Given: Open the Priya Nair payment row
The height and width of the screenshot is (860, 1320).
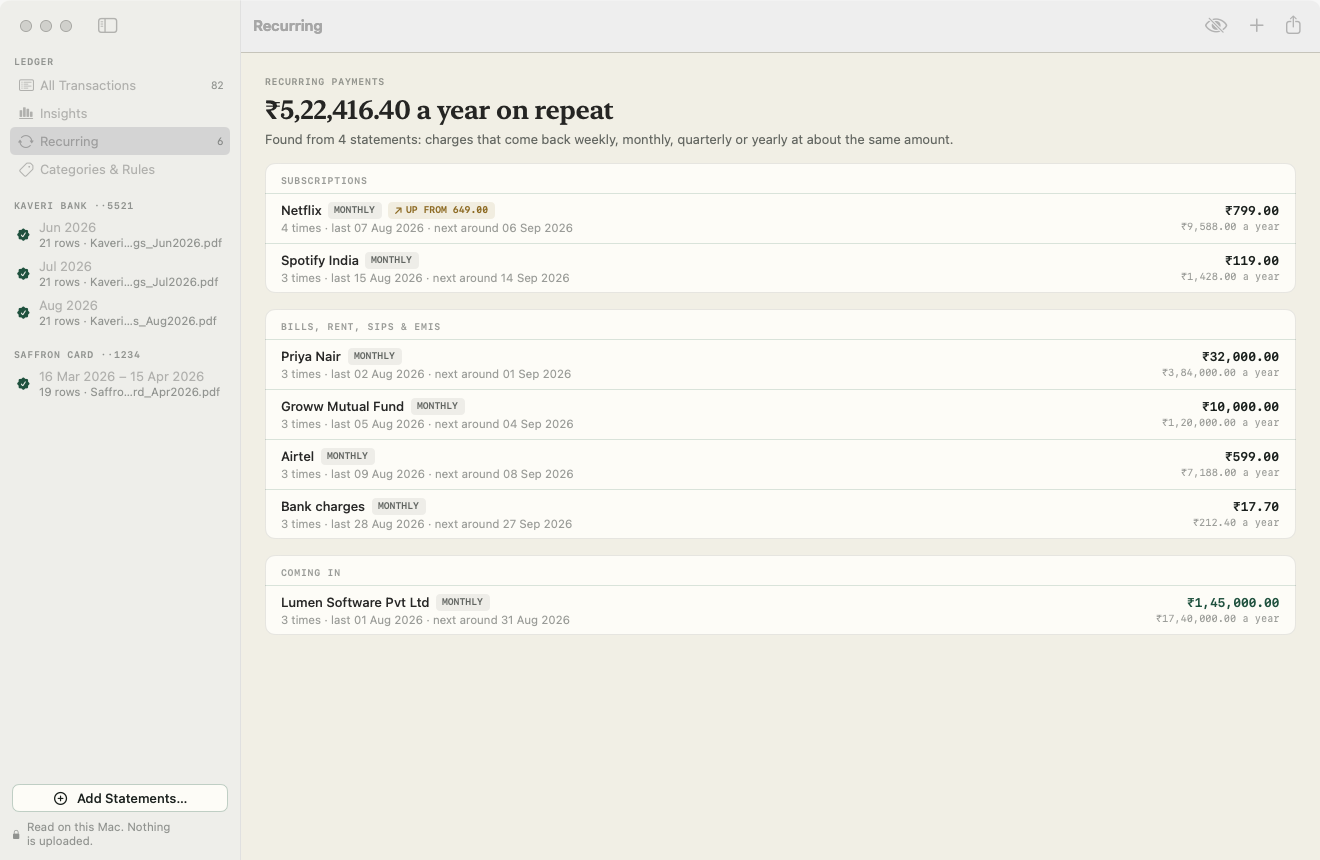Looking at the screenshot, I should 780,365.
